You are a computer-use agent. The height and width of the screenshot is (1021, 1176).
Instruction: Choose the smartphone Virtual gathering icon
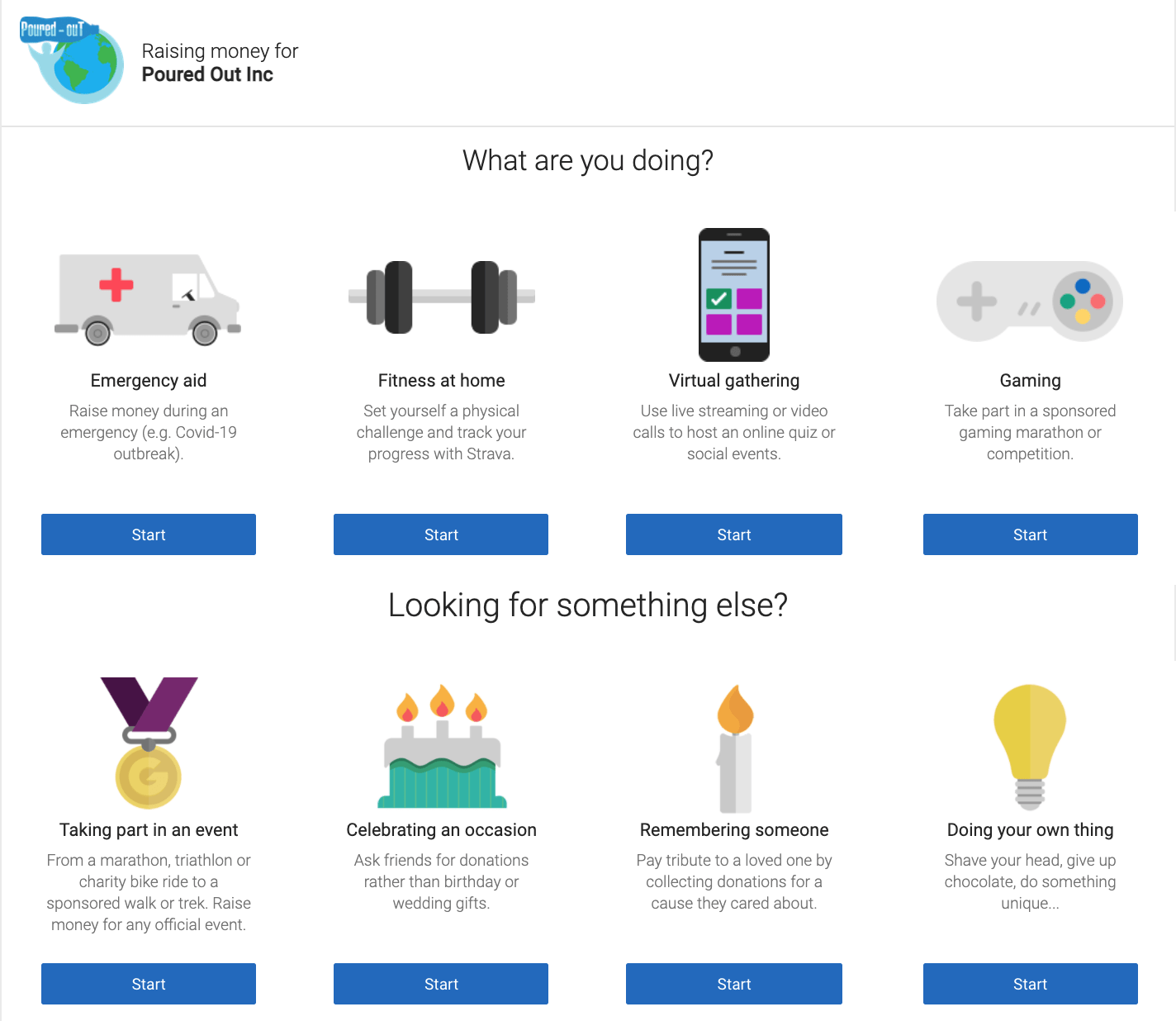(x=734, y=295)
